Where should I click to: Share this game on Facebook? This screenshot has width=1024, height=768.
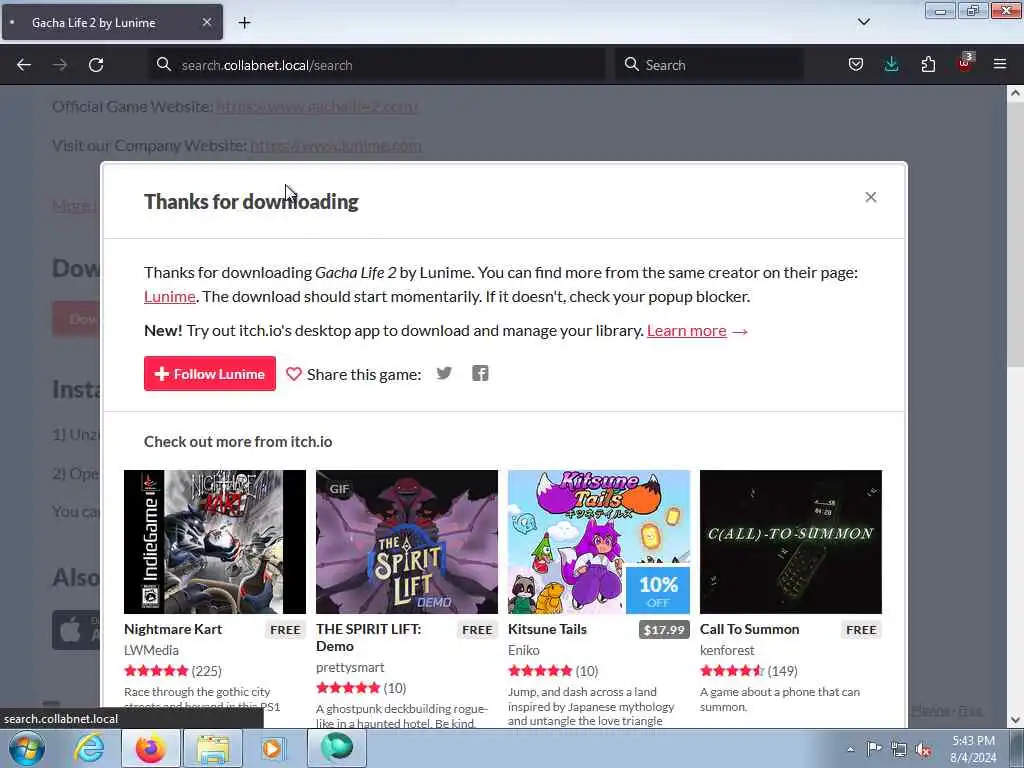tap(480, 374)
